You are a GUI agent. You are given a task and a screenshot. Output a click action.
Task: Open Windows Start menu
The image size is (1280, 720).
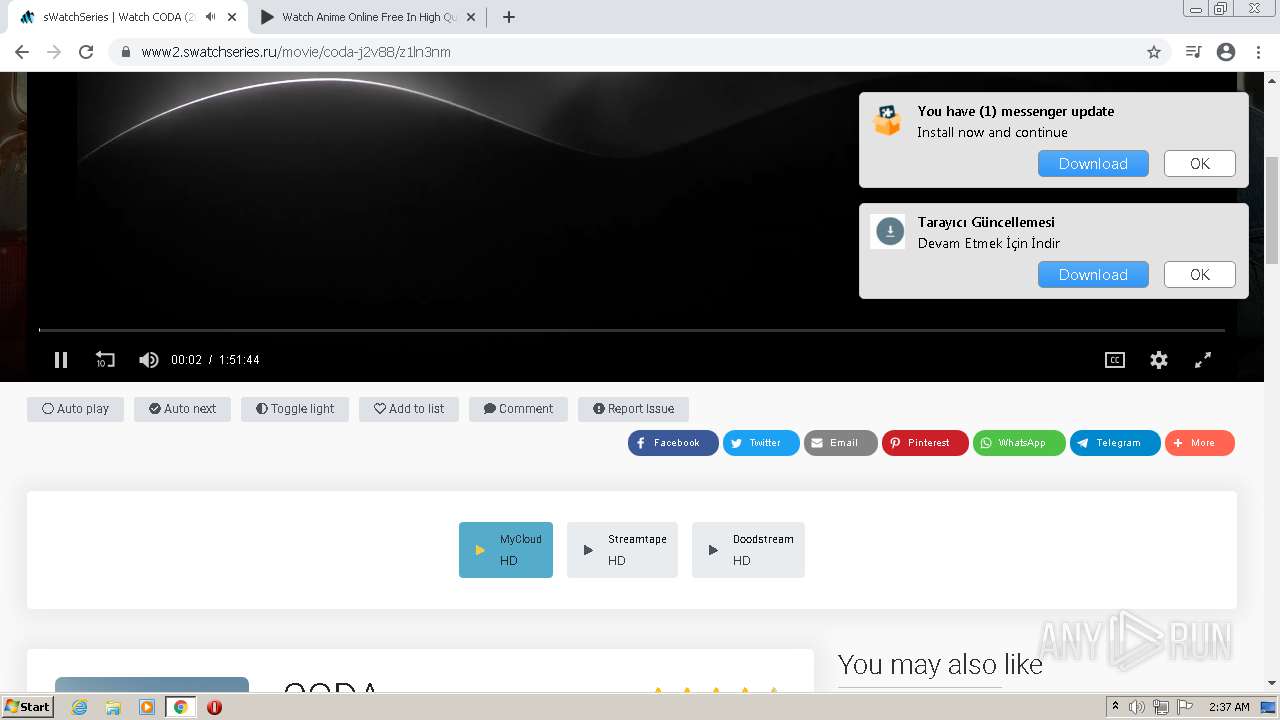(27, 707)
